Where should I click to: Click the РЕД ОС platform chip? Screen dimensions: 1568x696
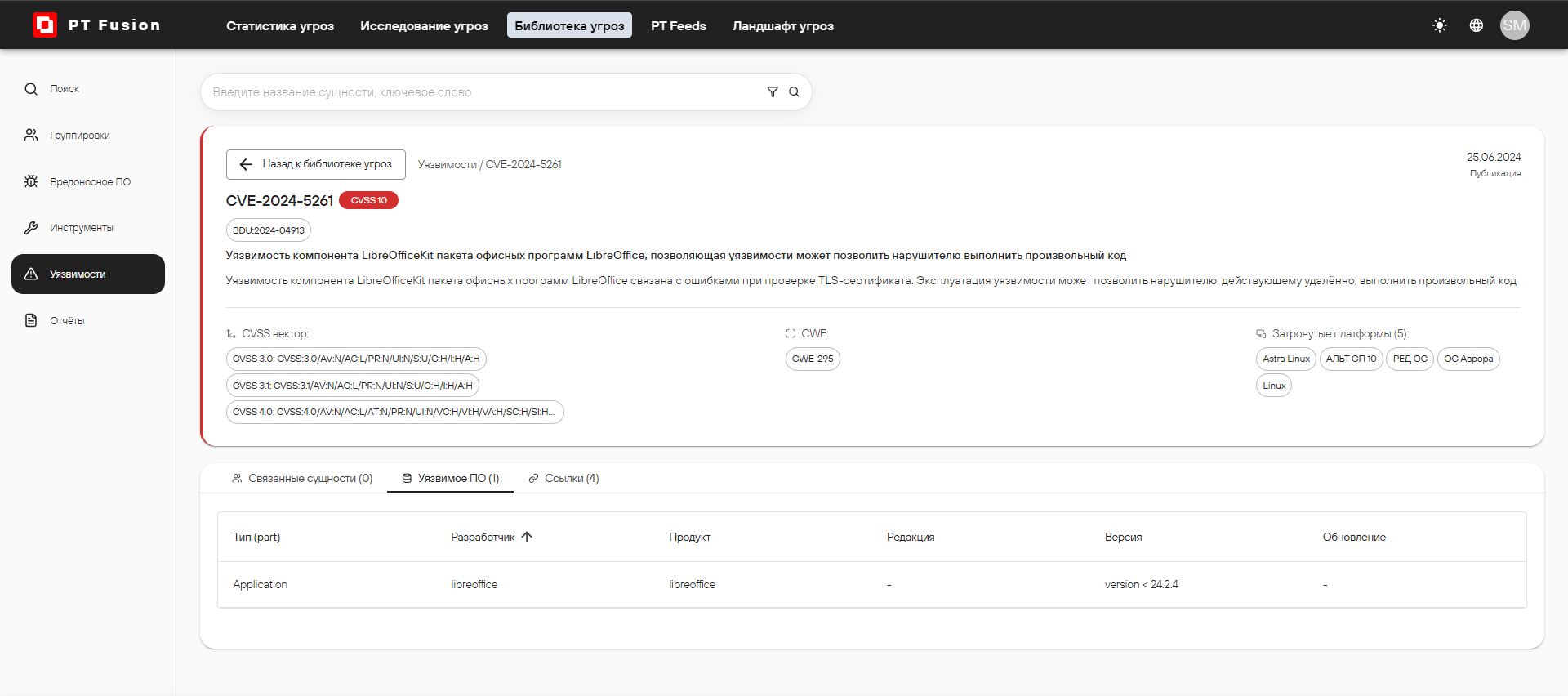pyautogui.click(x=1410, y=359)
